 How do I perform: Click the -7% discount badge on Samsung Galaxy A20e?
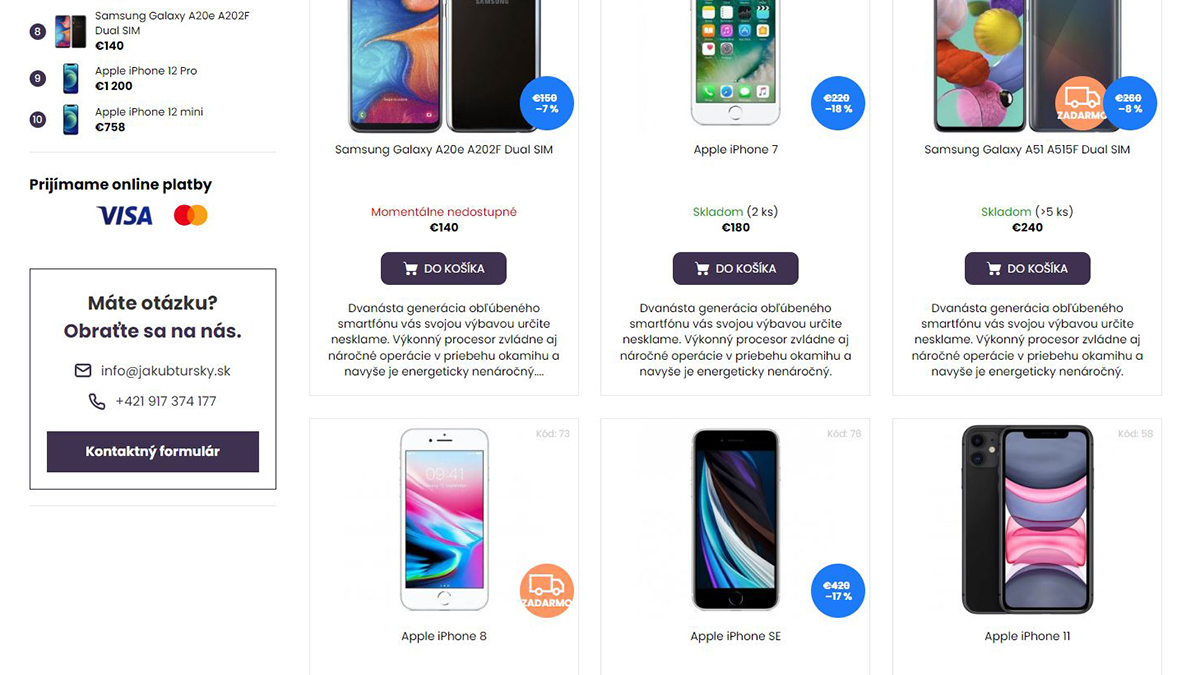(547, 103)
